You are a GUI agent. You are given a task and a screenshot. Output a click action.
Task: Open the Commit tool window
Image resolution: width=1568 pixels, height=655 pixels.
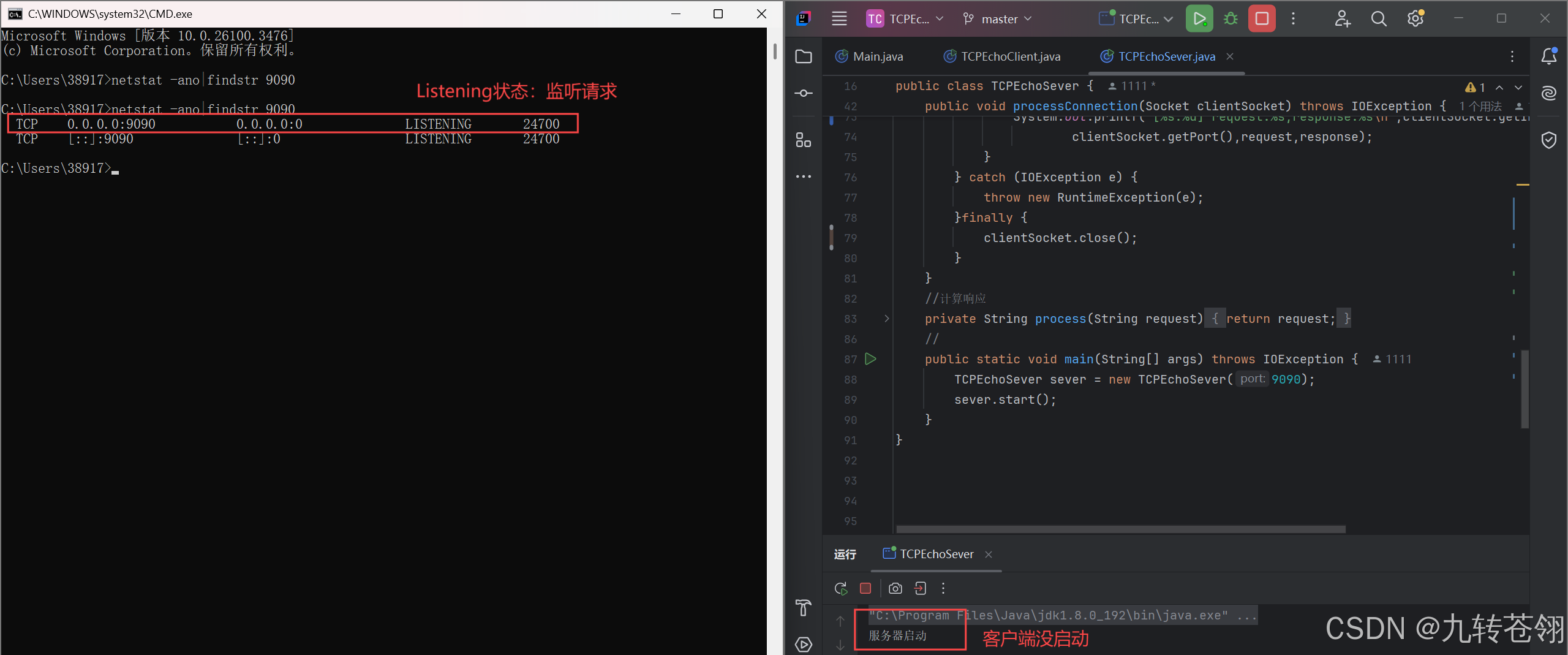tap(804, 93)
